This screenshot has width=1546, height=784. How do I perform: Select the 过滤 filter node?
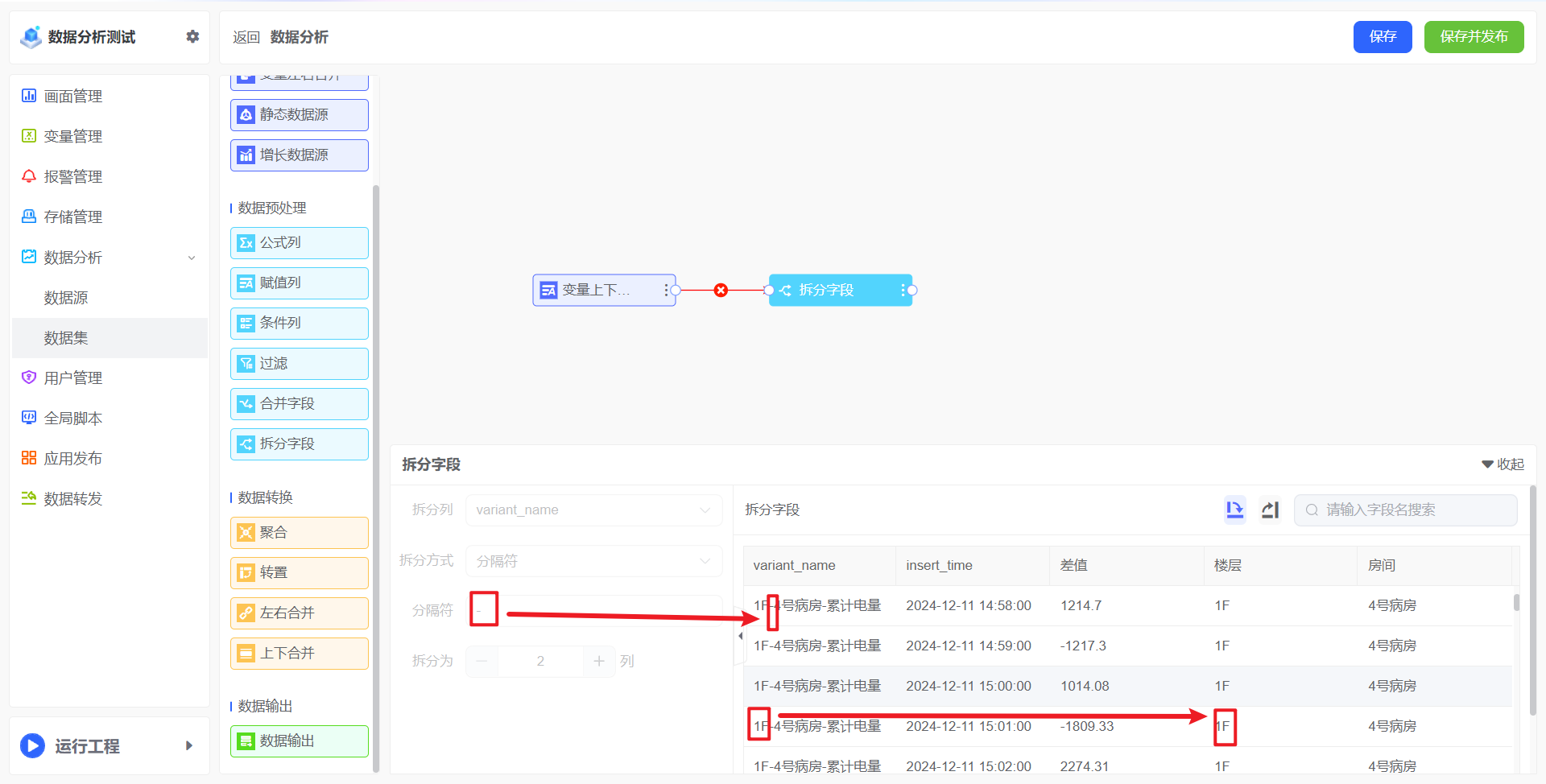pyautogui.click(x=299, y=363)
